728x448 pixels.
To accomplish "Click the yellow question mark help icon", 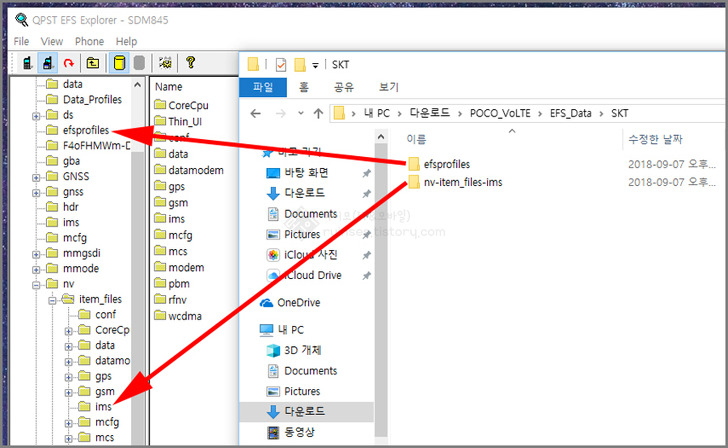I will point(190,62).
